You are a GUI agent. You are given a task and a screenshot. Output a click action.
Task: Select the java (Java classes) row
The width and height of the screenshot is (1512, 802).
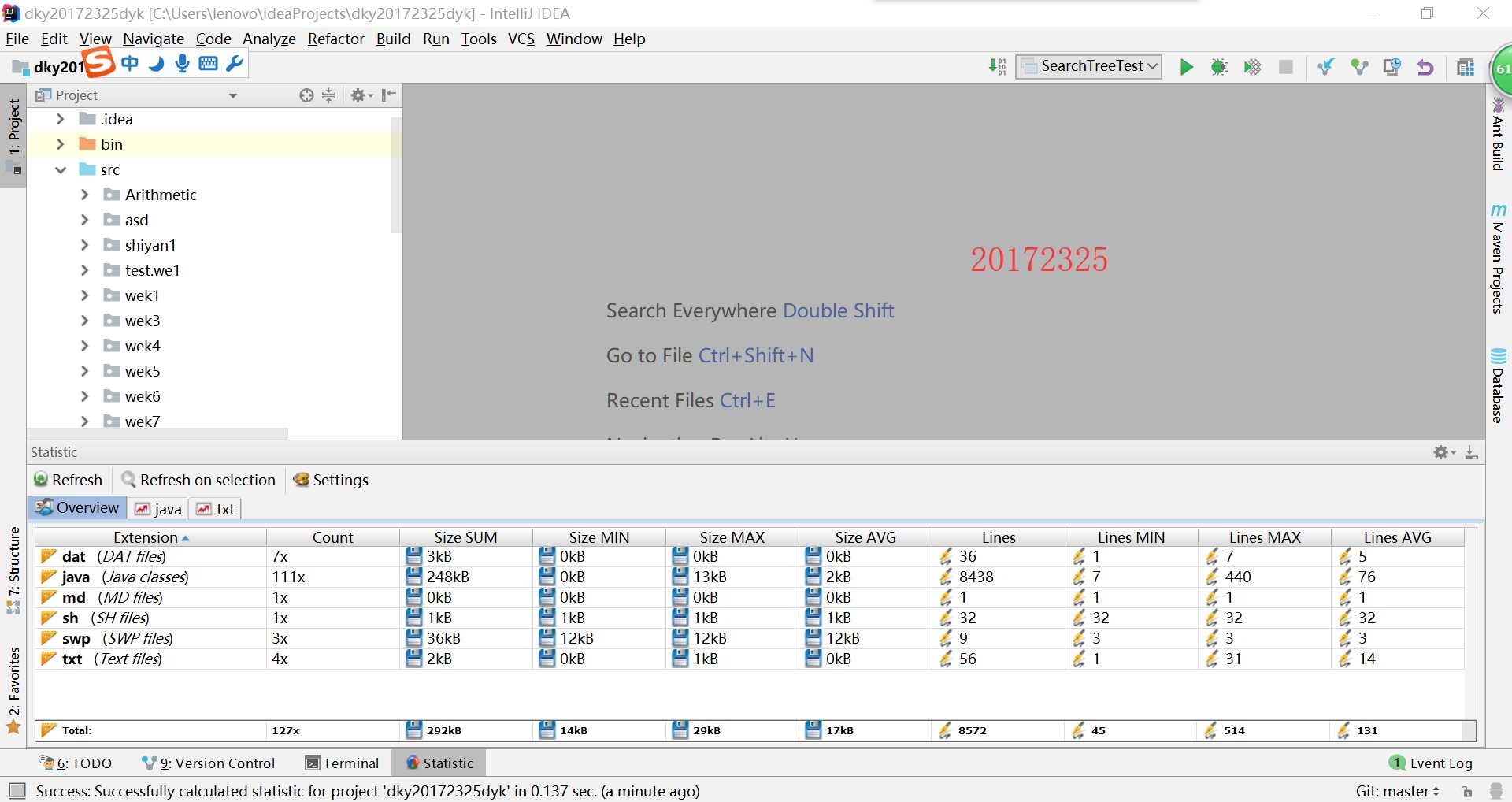pyautogui.click(x=750, y=577)
